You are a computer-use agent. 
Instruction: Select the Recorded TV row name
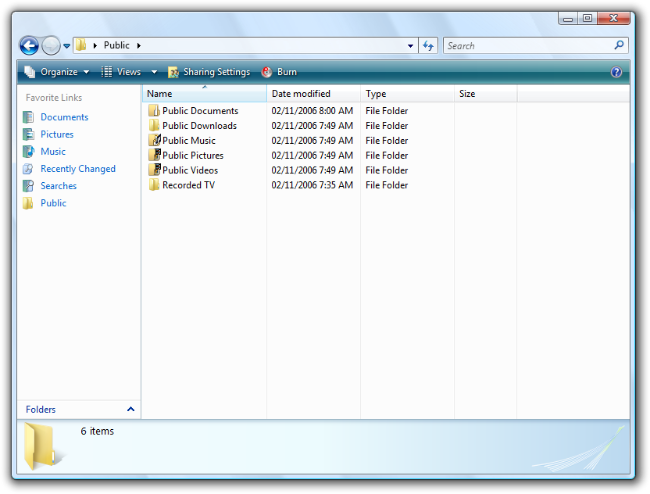tap(189, 185)
